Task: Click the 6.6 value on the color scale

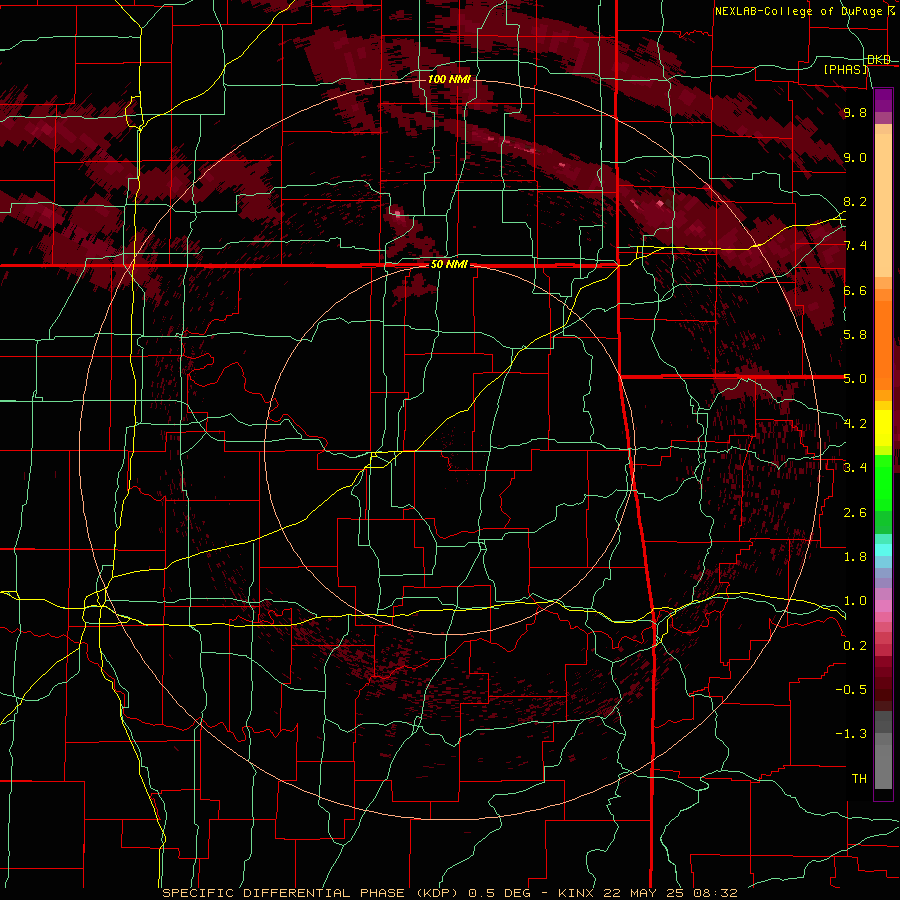Action: coord(855,290)
